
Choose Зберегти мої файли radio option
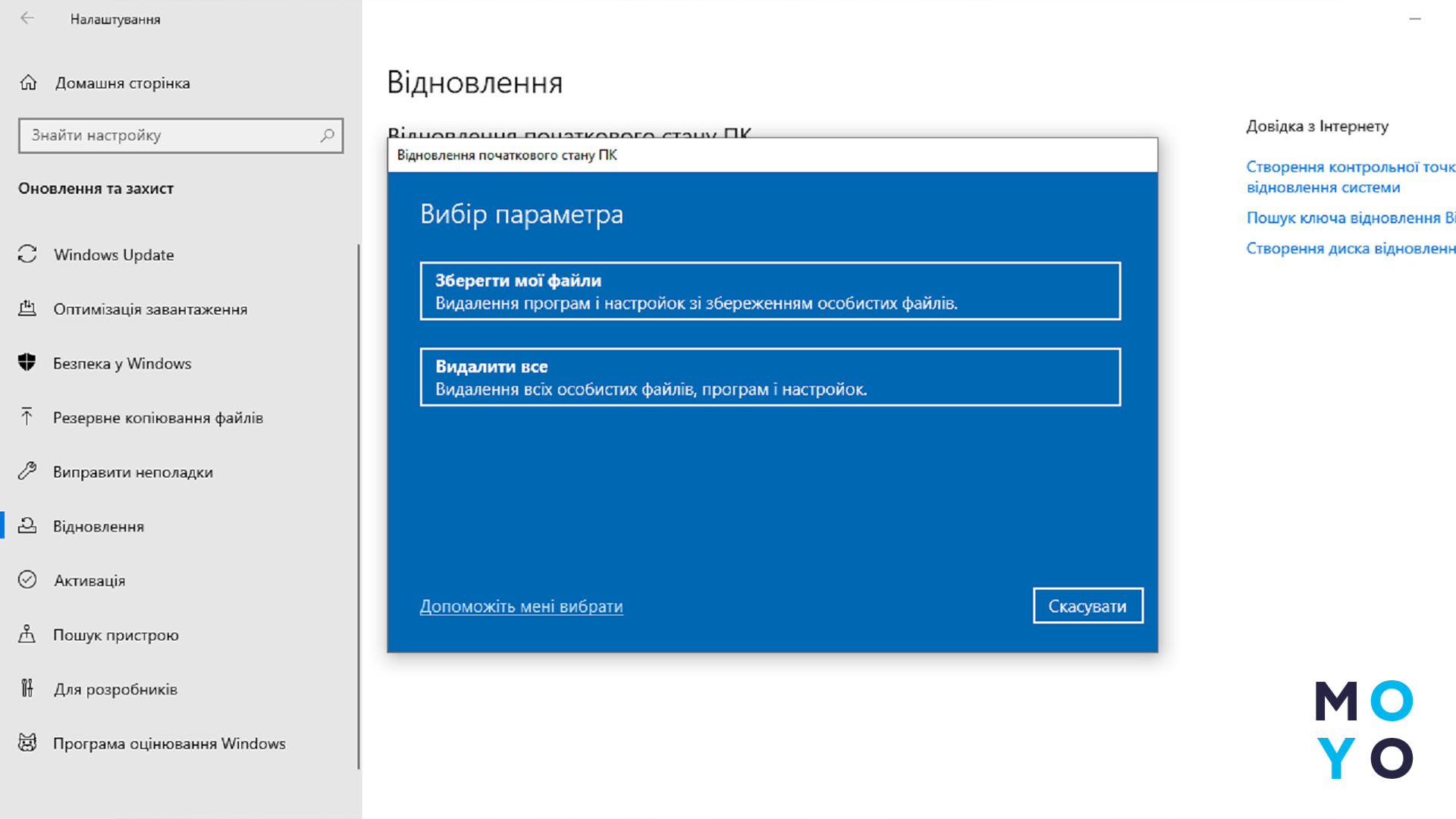coord(770,291)
